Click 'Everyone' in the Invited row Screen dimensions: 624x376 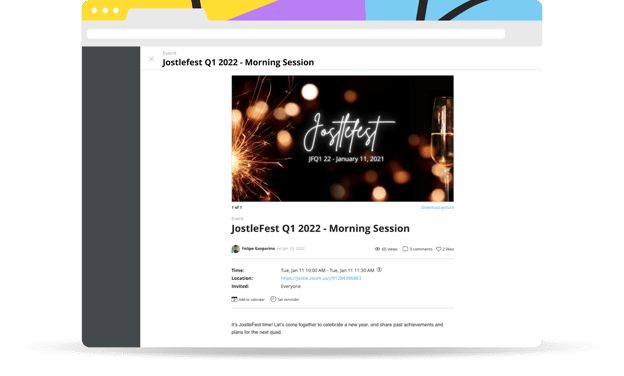point(291,286)
